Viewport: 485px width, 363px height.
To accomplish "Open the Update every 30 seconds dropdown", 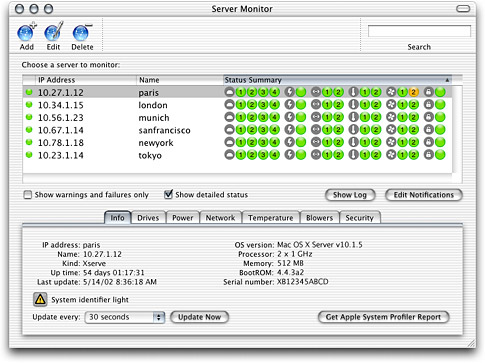I will click(125, 317).
